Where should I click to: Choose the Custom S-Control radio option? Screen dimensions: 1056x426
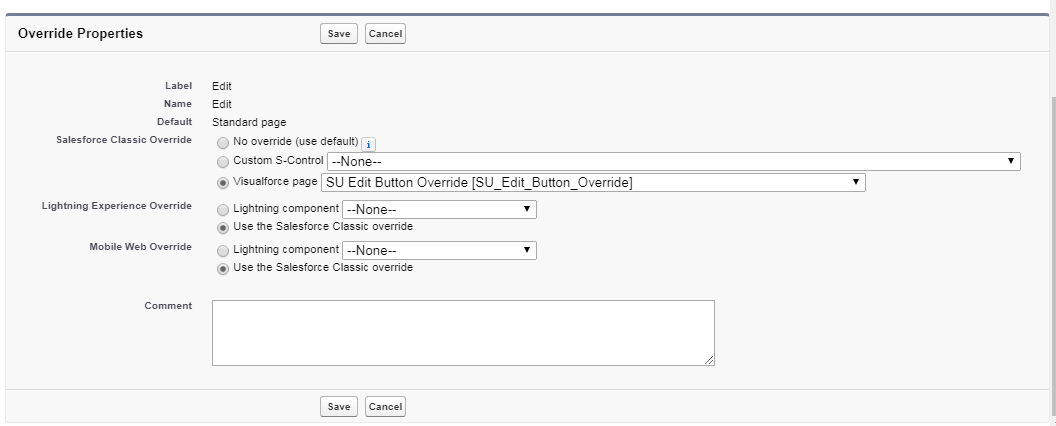click(223, 161)
